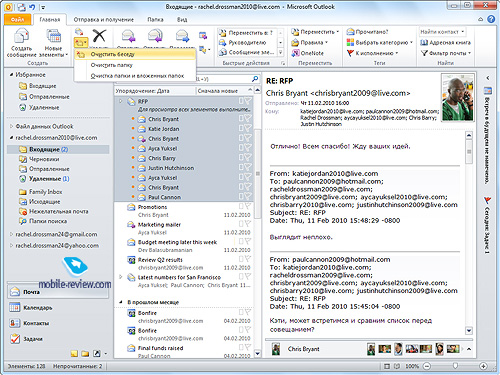
Task: Open Входящие (2) folder under account
Action: (58, 149)
